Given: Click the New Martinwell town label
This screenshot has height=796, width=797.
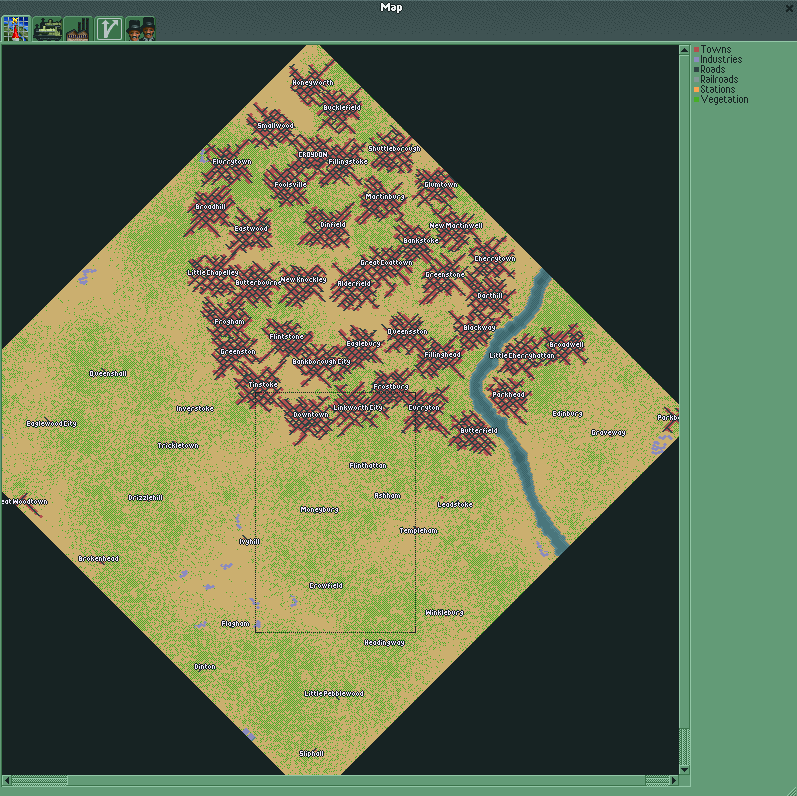Looking at the screenshot, I should [456, 226].
